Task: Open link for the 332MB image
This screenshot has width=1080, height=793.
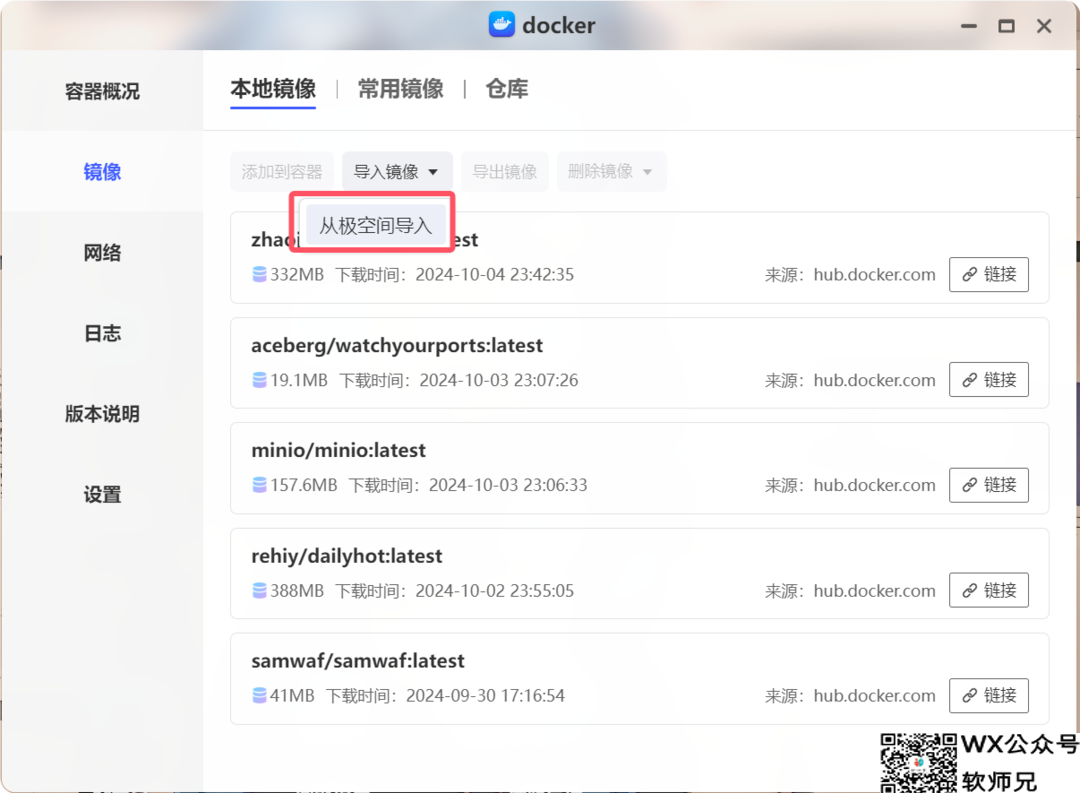Action: 988,274
